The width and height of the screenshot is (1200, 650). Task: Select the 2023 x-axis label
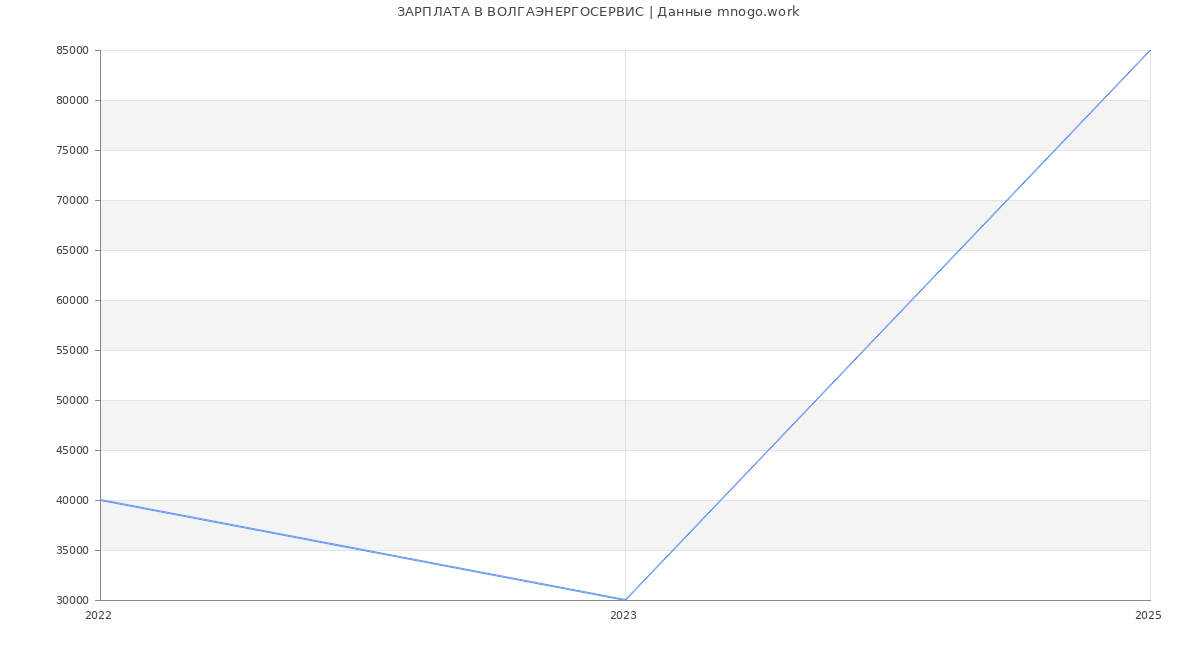coord(623,616)
